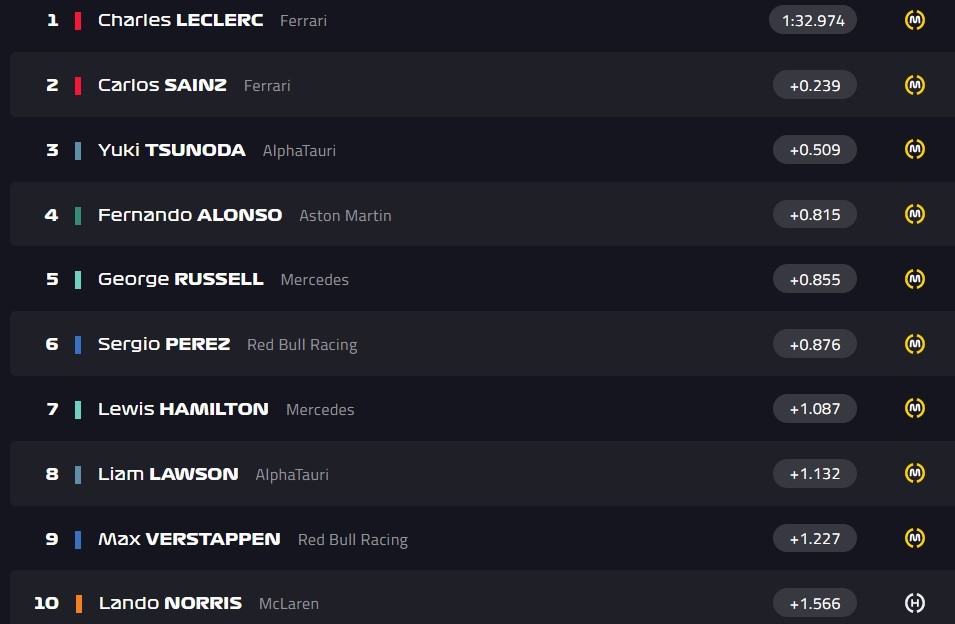This screenshot has height=624, width=955.
Task: Click the hard tyre icon beside Norris
Action: coord(914,603)
